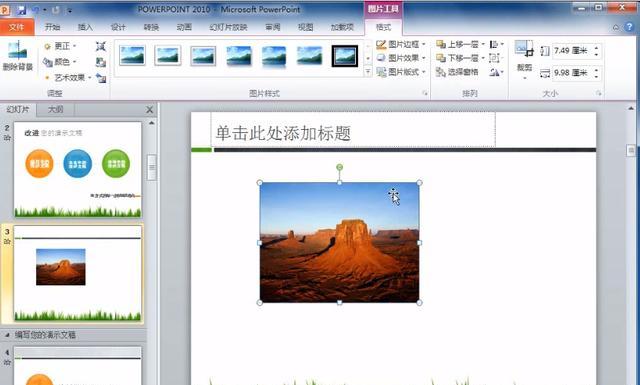Select slide 2 thumbnail in the panel
640x385 pixels.
tap(78, 169)
